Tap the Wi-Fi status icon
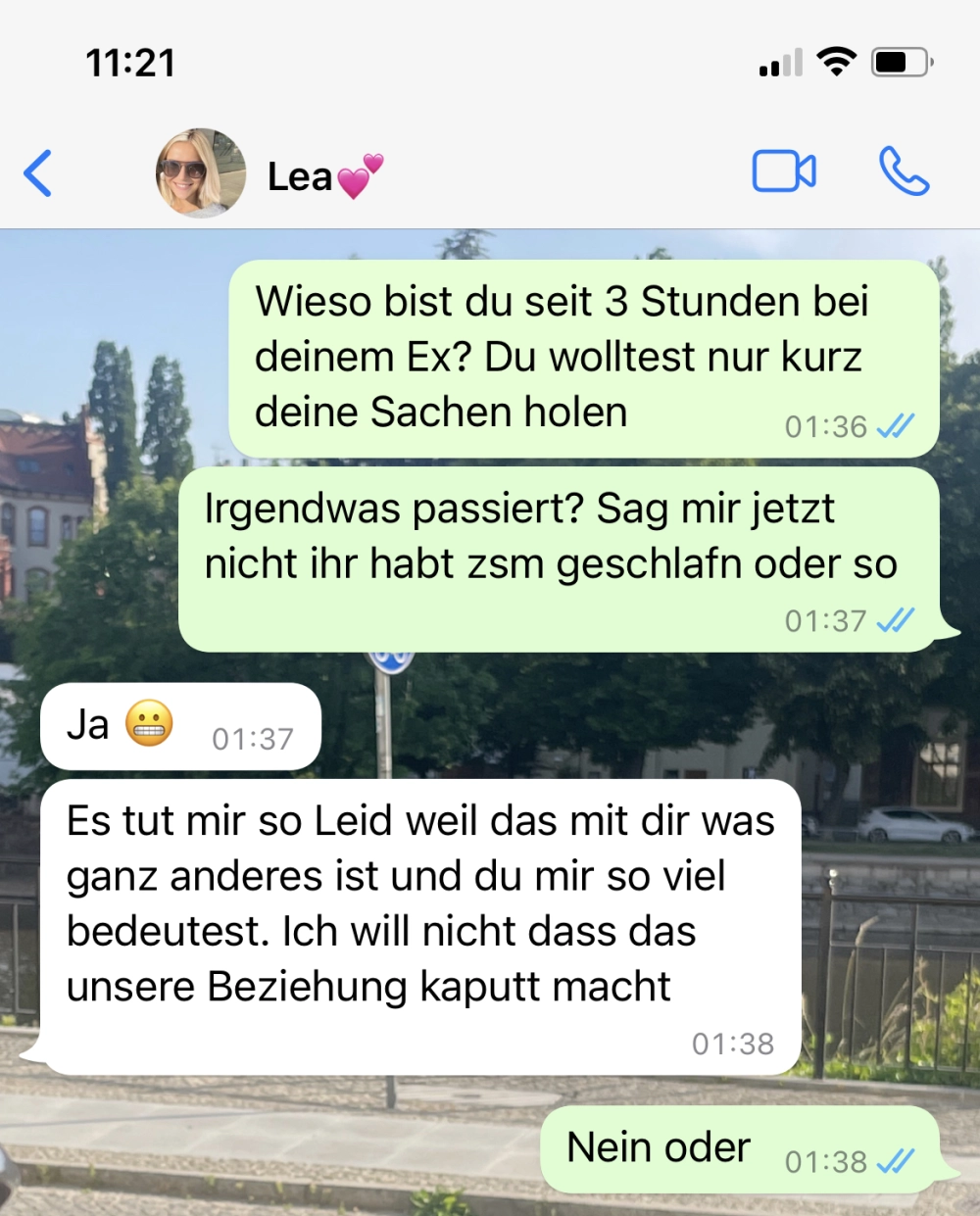 [837, 62]
